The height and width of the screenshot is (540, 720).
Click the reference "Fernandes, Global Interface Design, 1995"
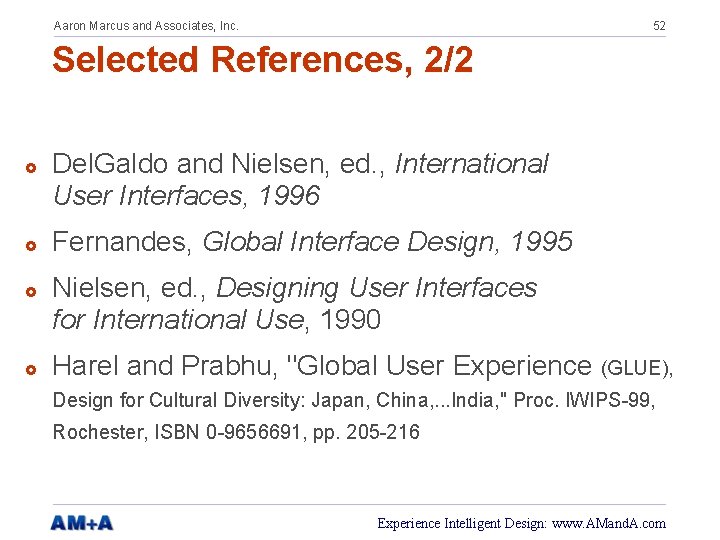pos(312,242)
